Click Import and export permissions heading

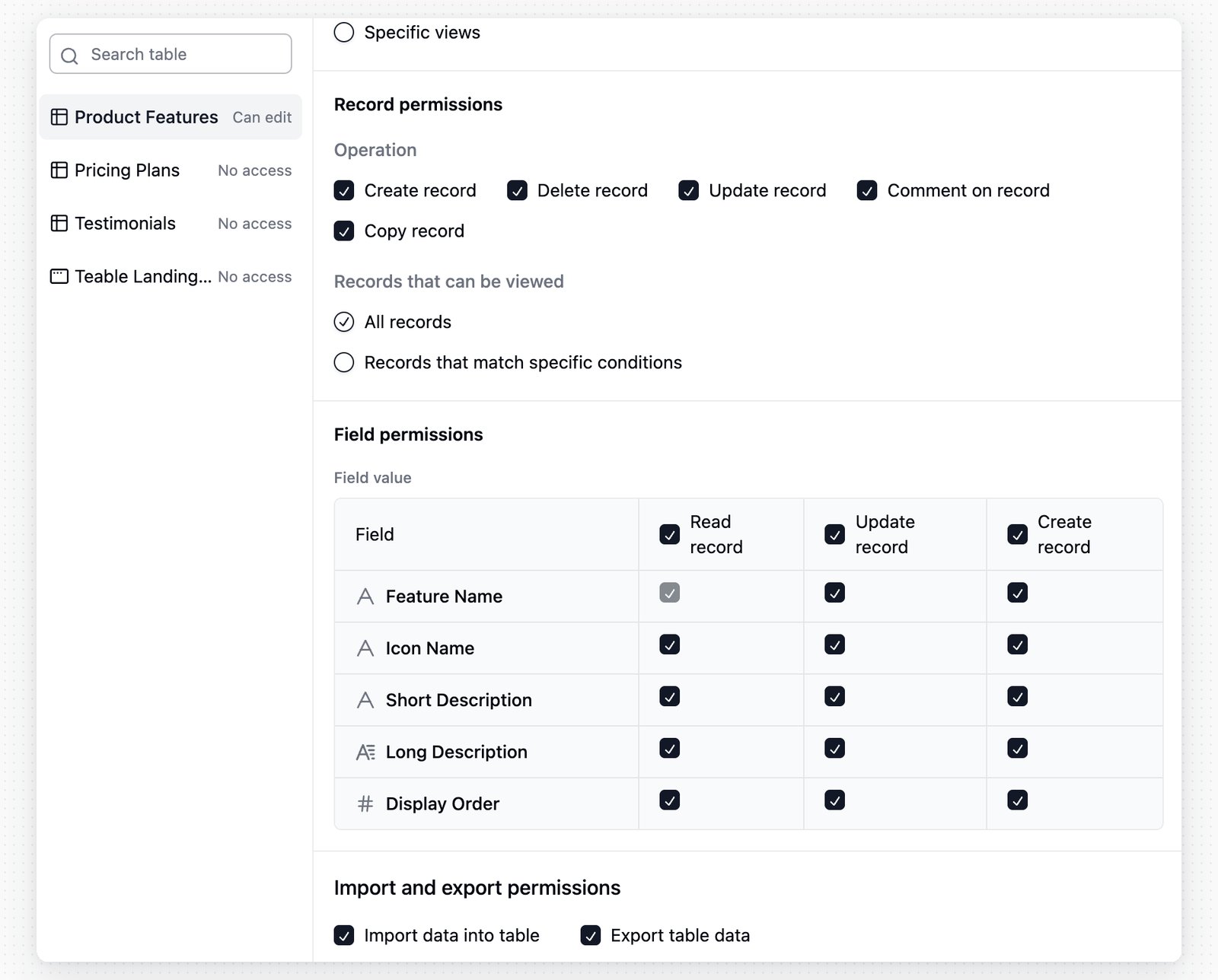click(x=477, y=888)
